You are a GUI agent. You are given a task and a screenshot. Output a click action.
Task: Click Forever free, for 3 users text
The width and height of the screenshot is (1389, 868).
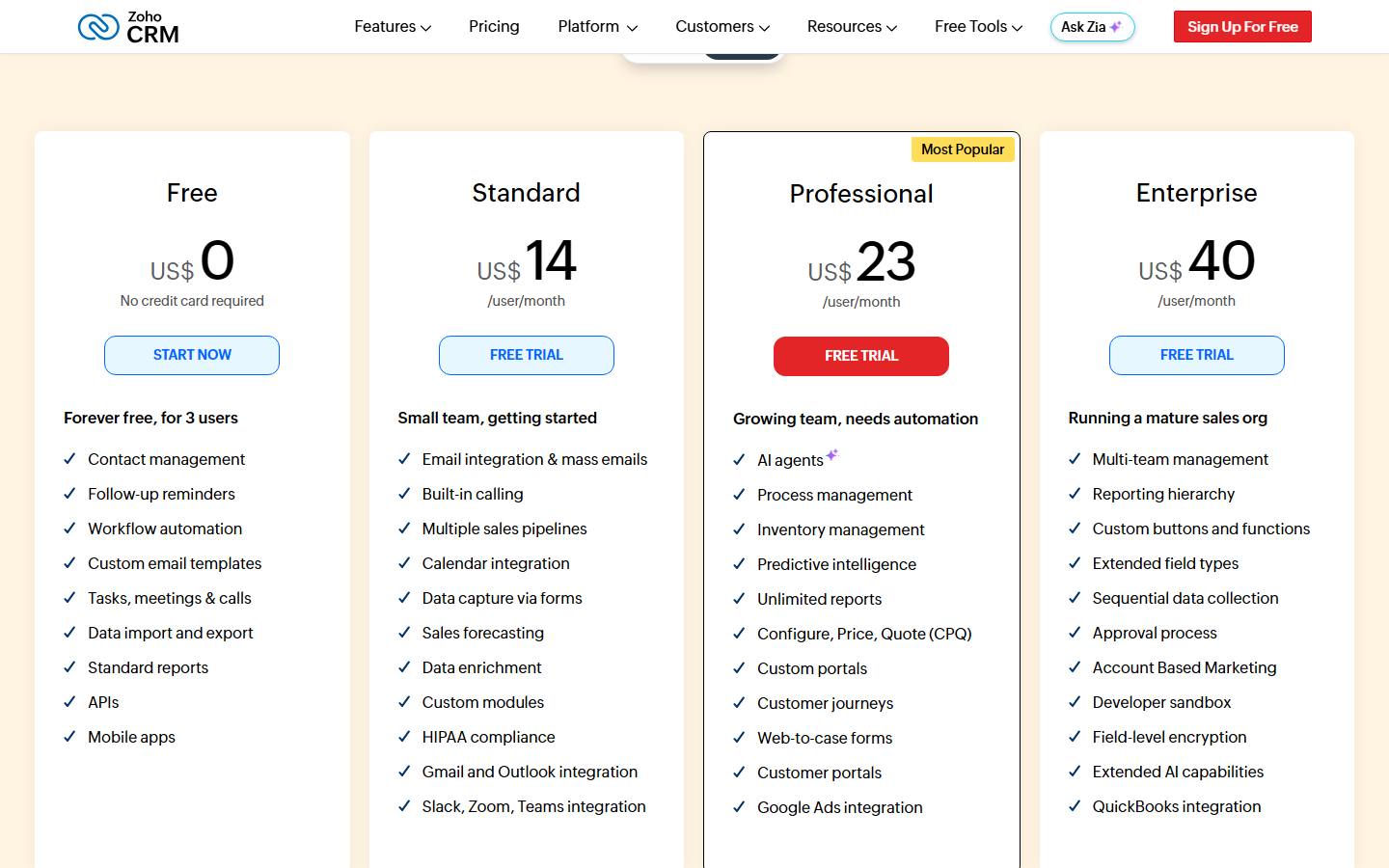click(x=150, y=418)
